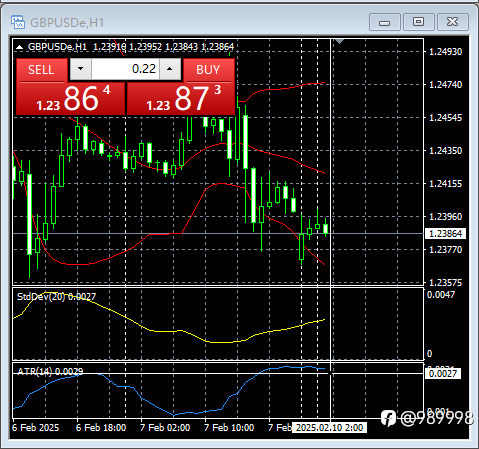Viewport: 479px width, 449px height.
Task: Collapse the one-click trading panel triangle
Action: [x=20, y=47]
